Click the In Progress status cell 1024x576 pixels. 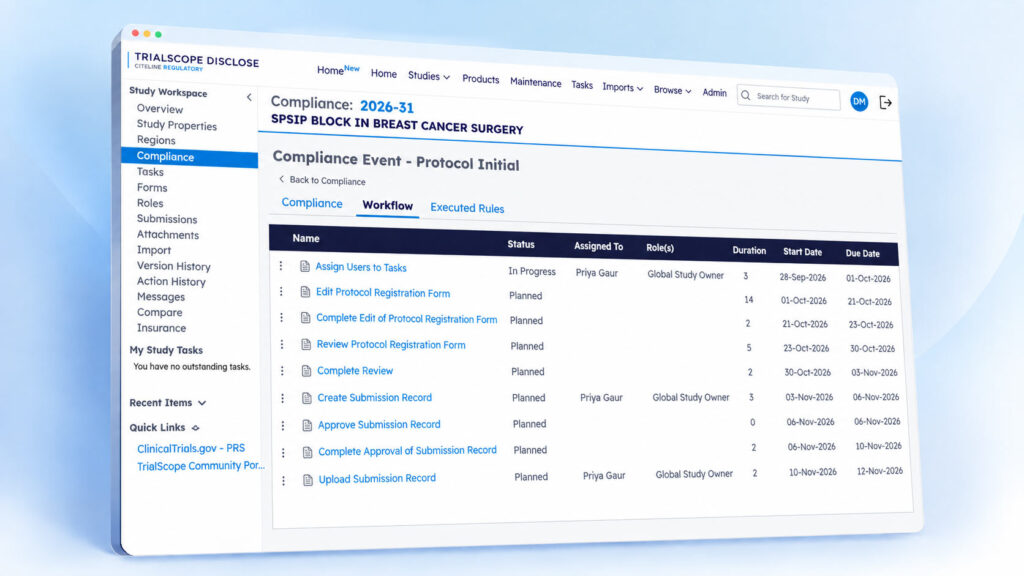click(532, 272)
